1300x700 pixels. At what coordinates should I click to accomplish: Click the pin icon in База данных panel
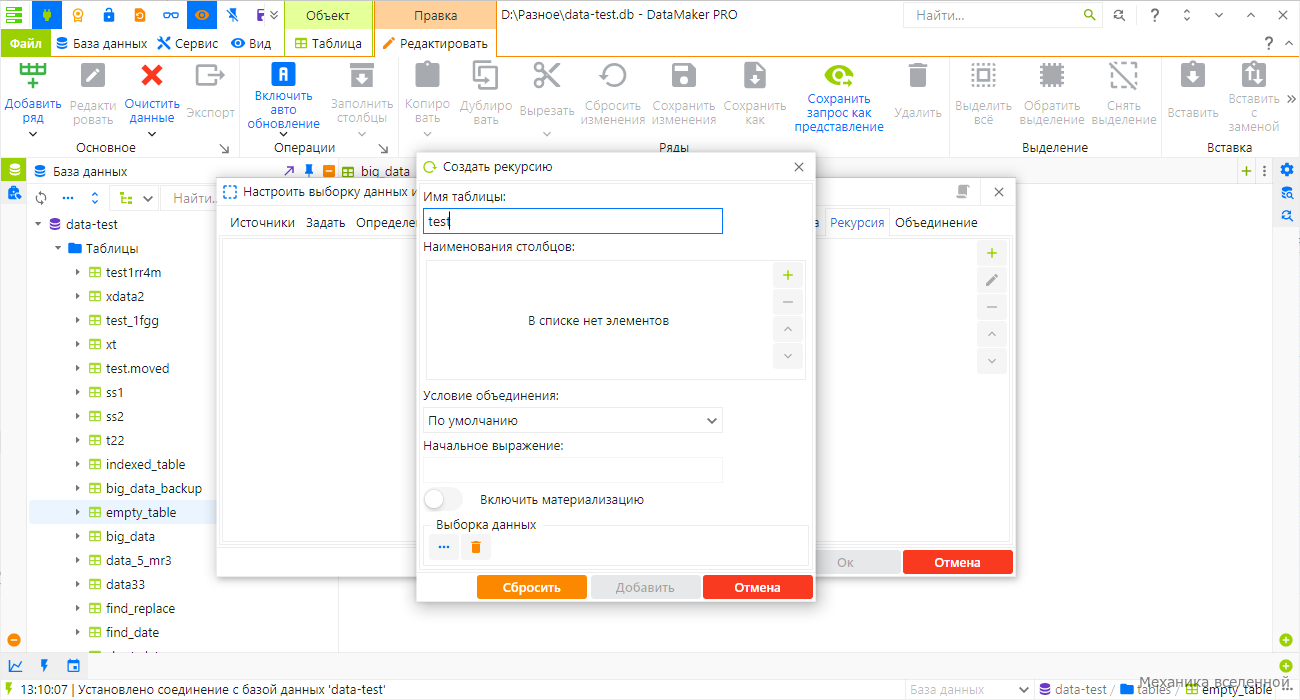[x=309, y=171]
